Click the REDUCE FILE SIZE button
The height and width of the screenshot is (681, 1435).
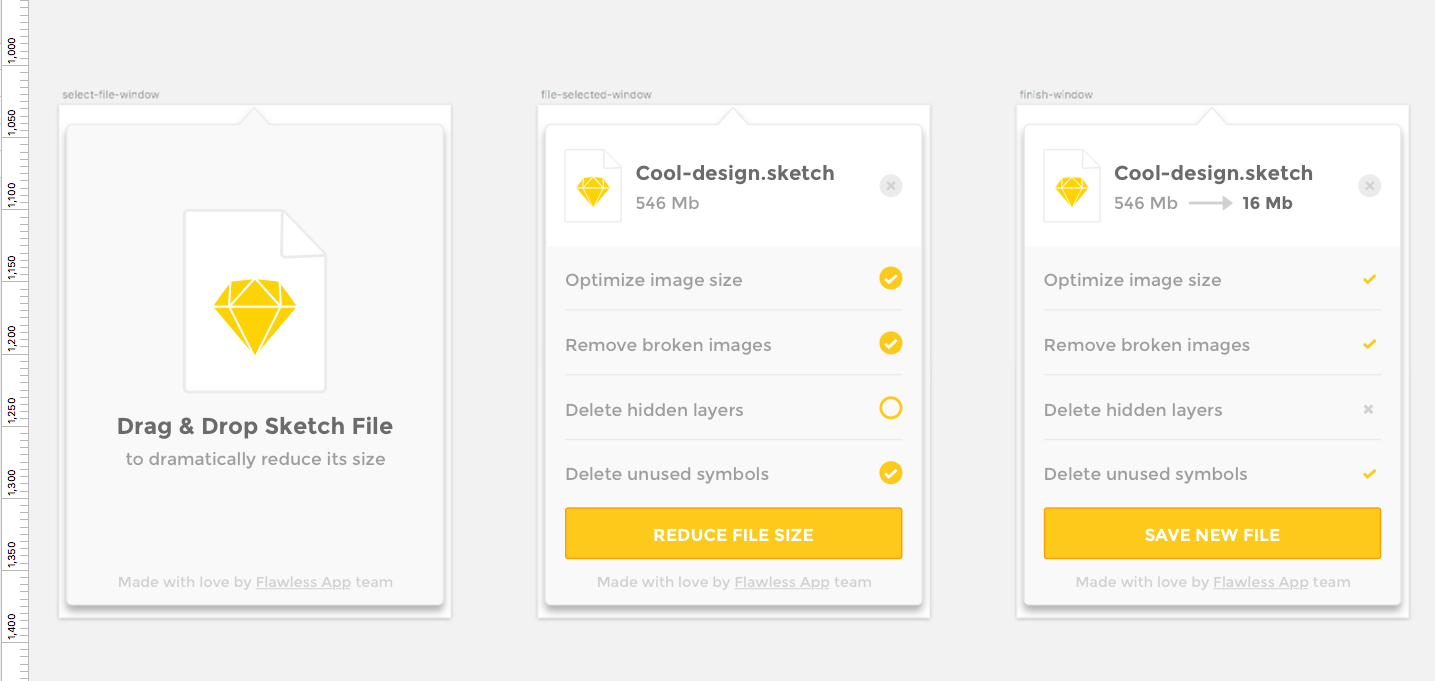tap(733, 533)
